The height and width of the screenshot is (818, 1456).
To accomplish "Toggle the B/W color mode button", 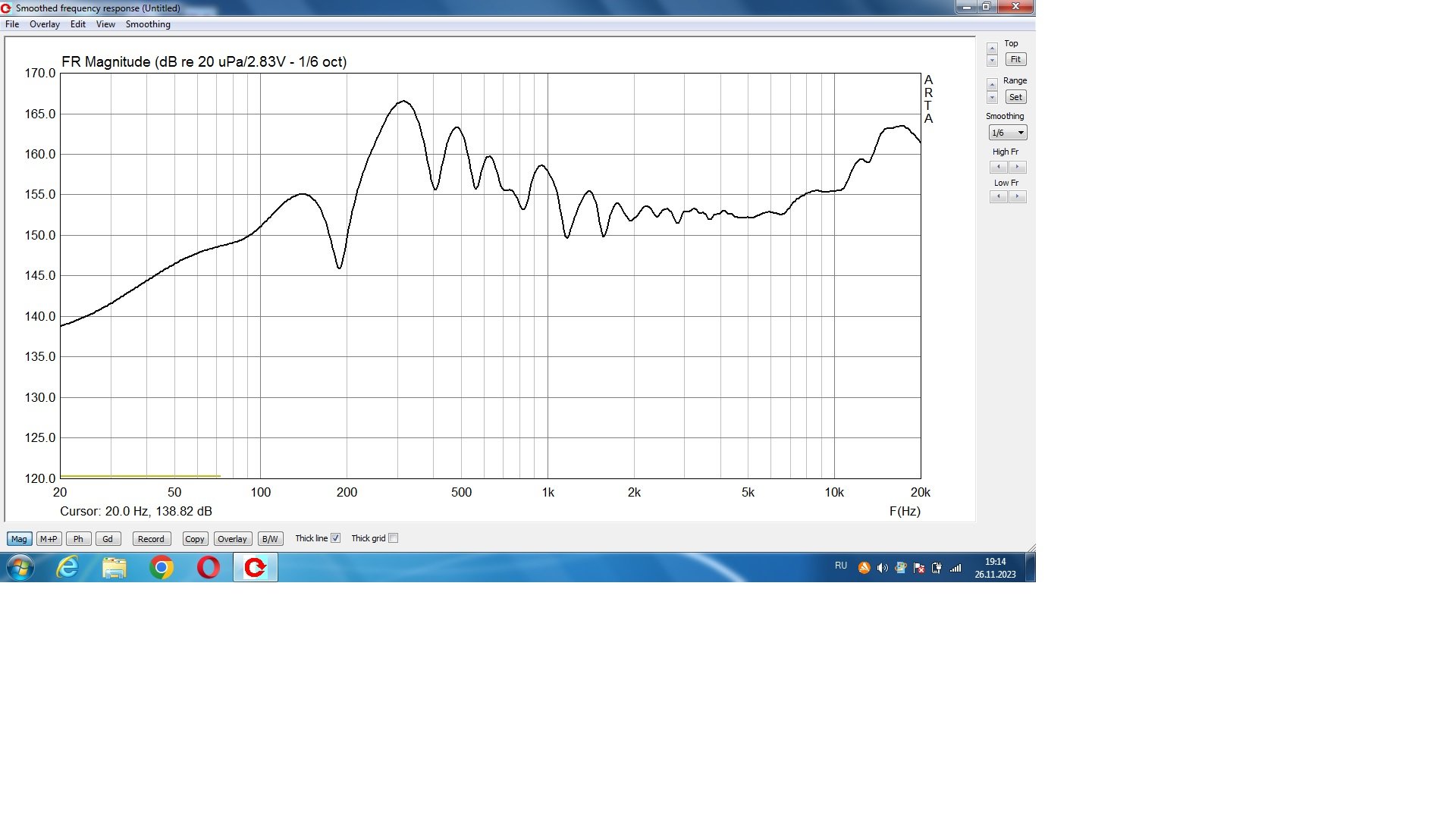I will [x=269, y=539].
